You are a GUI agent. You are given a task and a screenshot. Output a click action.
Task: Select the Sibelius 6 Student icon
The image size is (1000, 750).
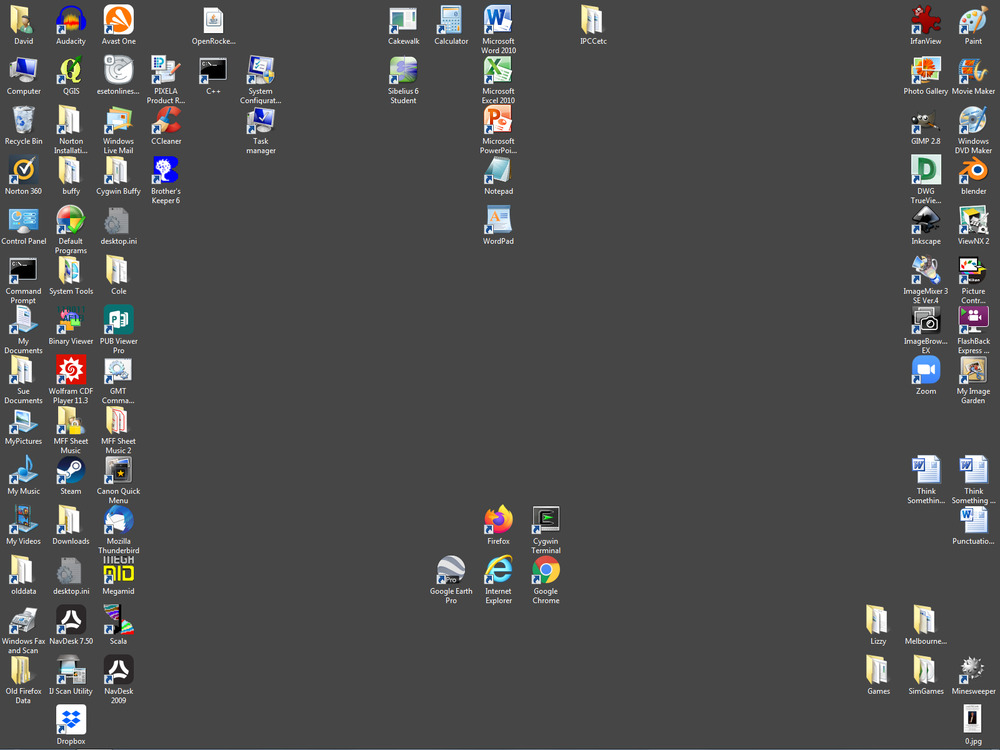(403, 70)
